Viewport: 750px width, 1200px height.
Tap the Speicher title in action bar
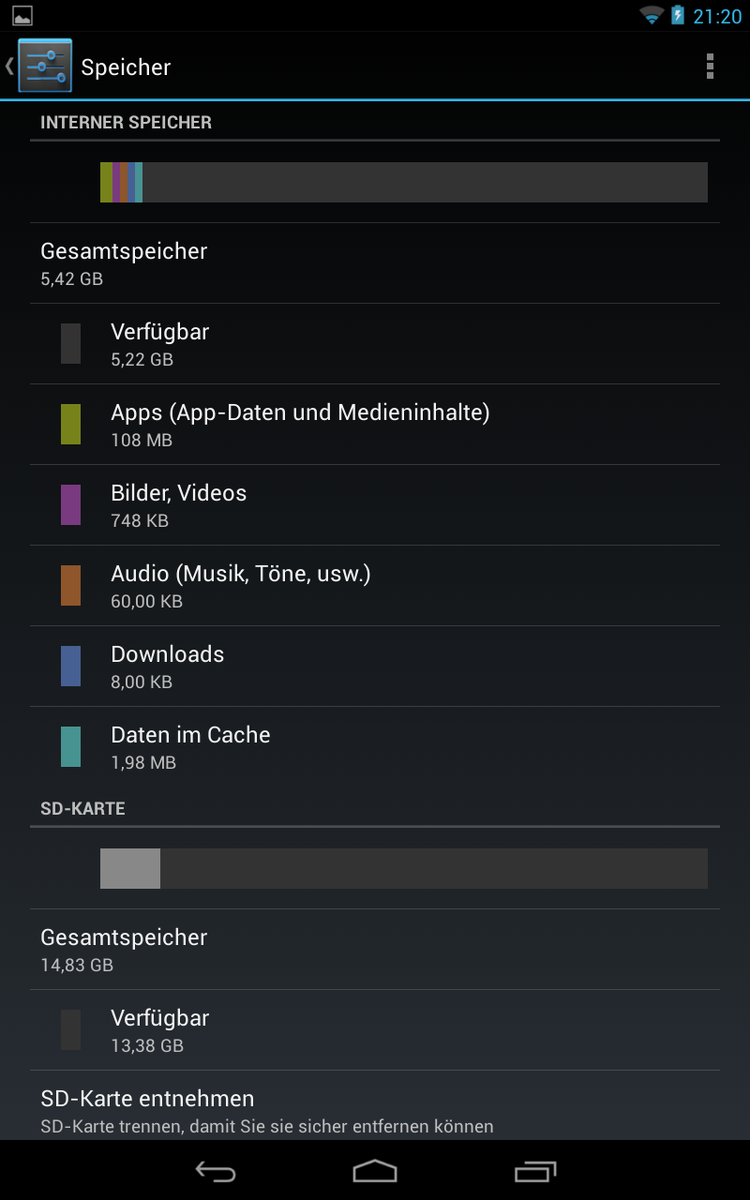coord(126,67)
